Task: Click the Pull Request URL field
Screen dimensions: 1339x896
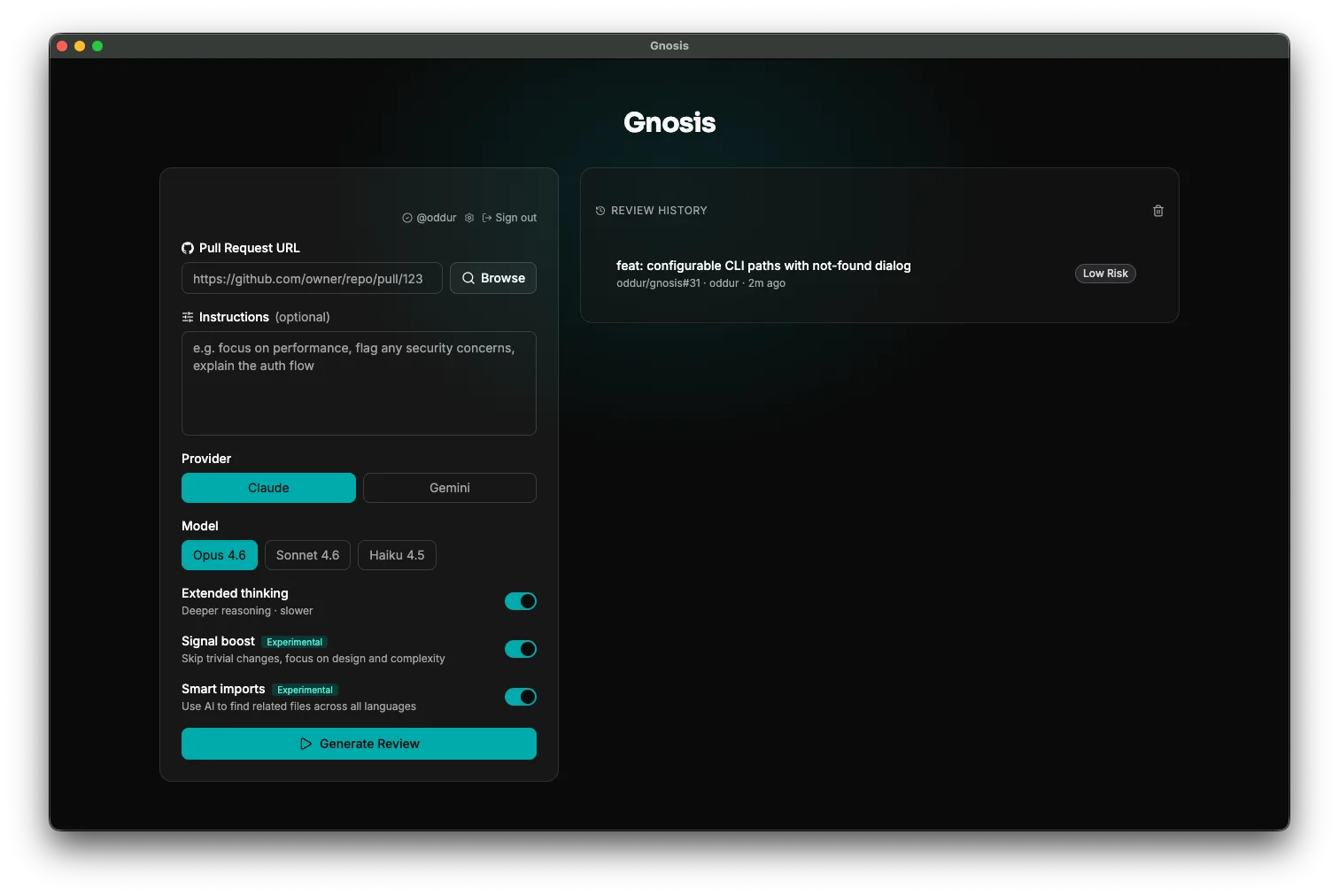Action: [x=312, y=278]
